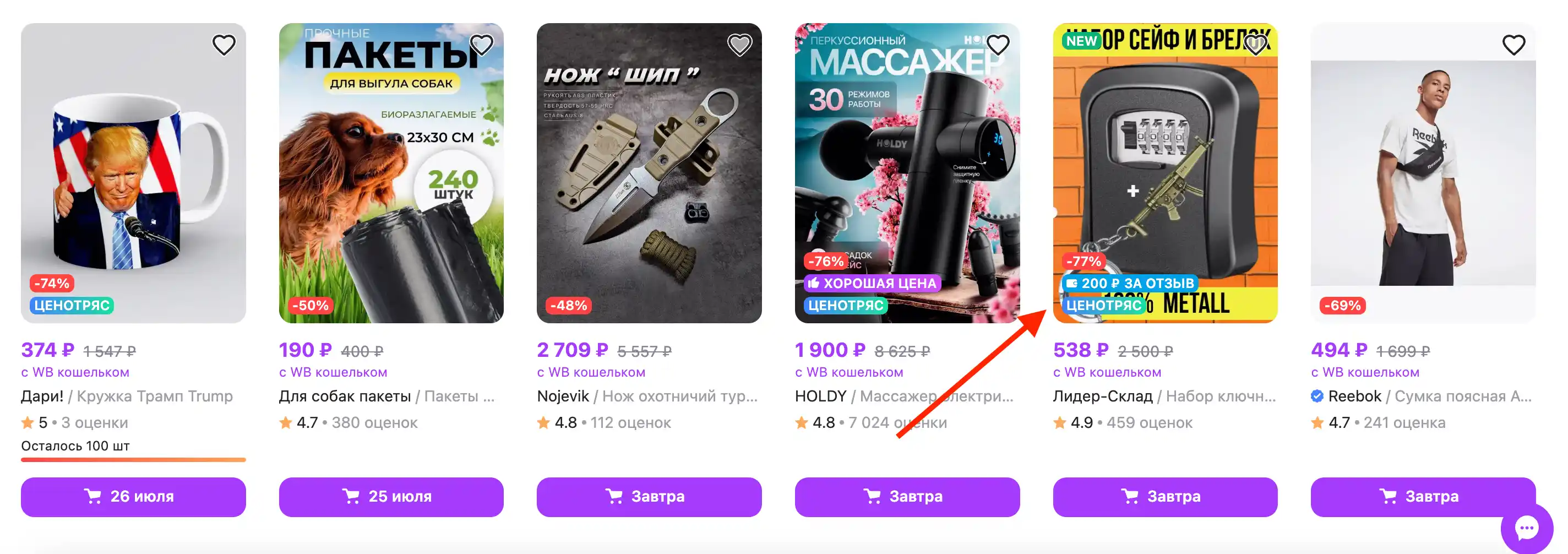Viewport: 1568px width, 554px height.
Task: Add Trump mug to cart, 26 июля
Action: pos(133,497)
